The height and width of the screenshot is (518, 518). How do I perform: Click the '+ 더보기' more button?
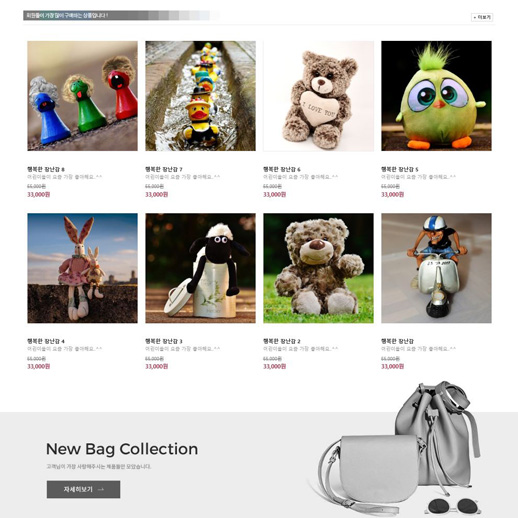coord(482,17)
